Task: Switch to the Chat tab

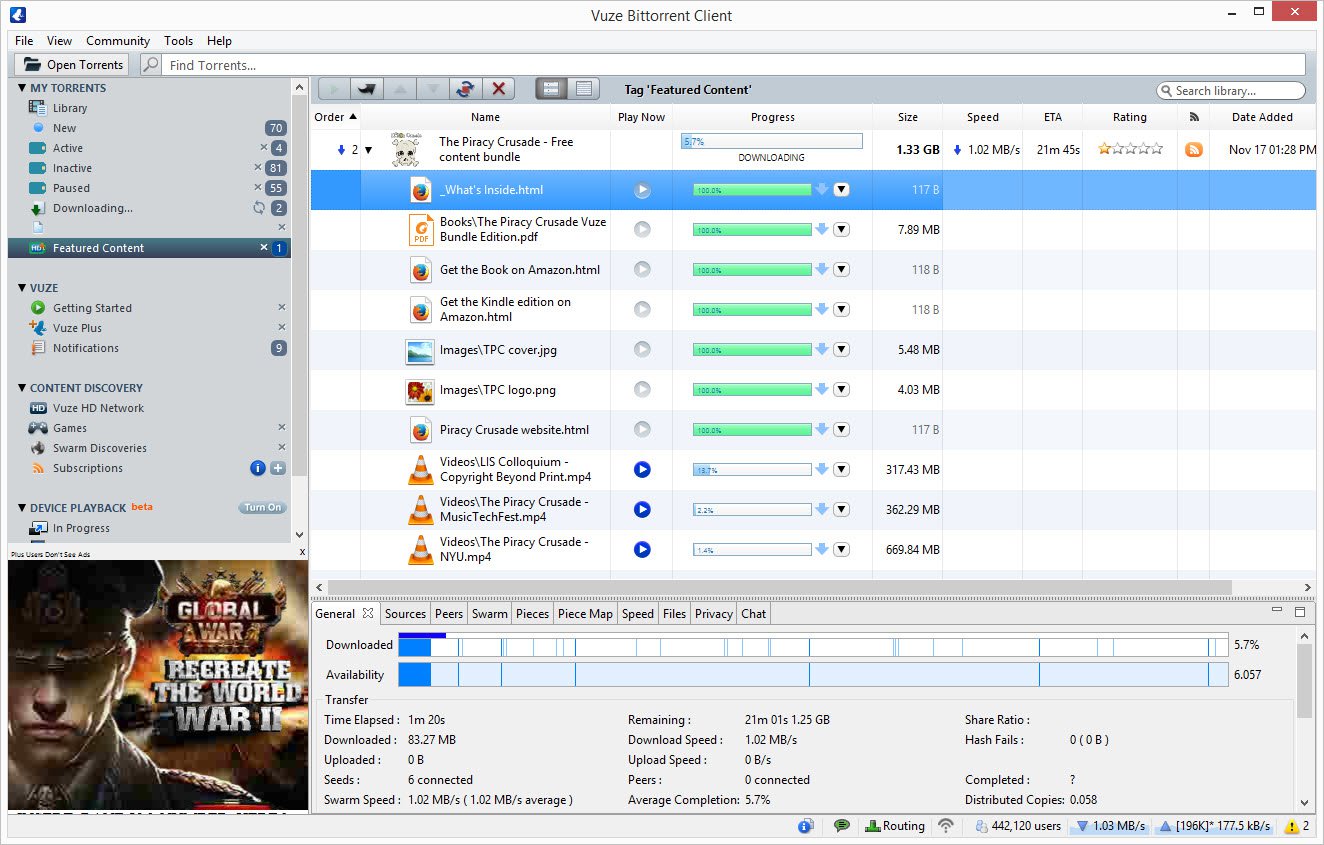Action: [x=754, y=614]
